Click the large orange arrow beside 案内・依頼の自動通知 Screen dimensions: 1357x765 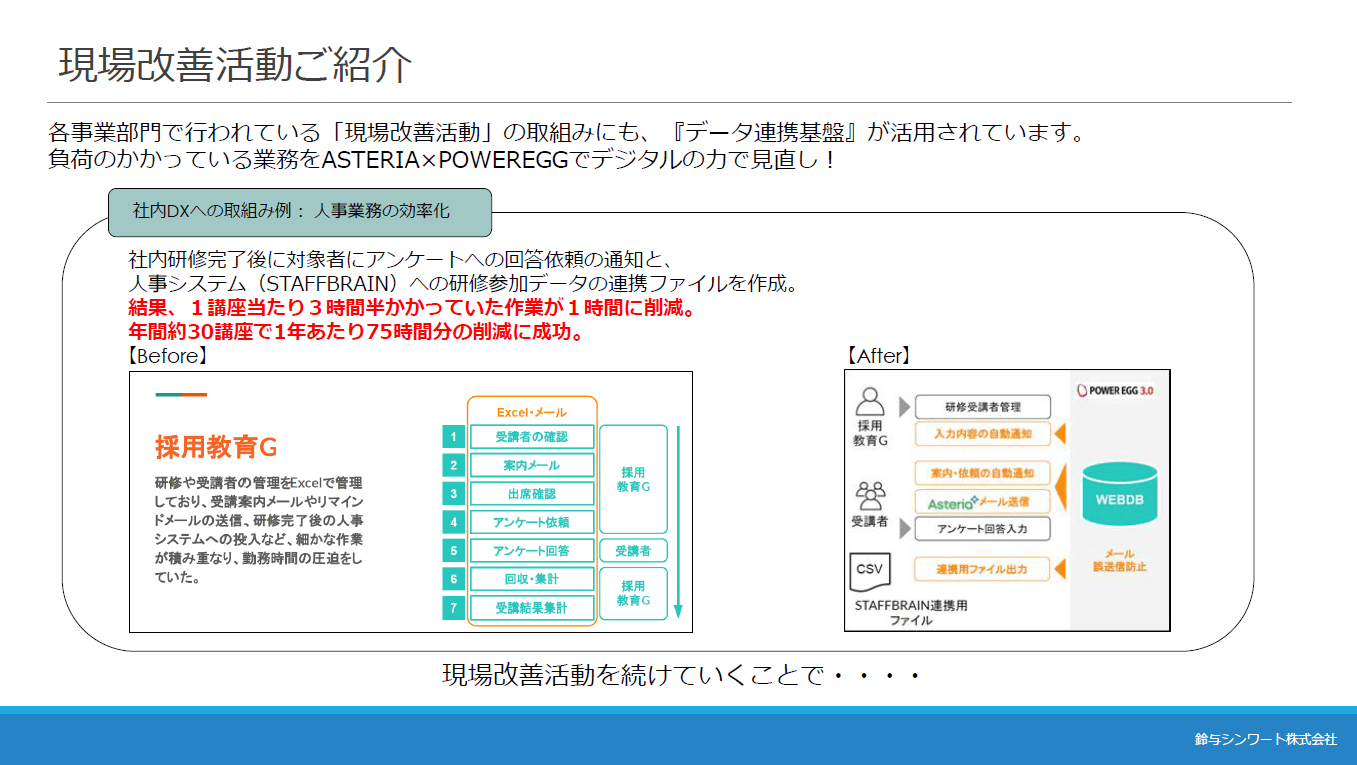click(x=1062, y=487)
